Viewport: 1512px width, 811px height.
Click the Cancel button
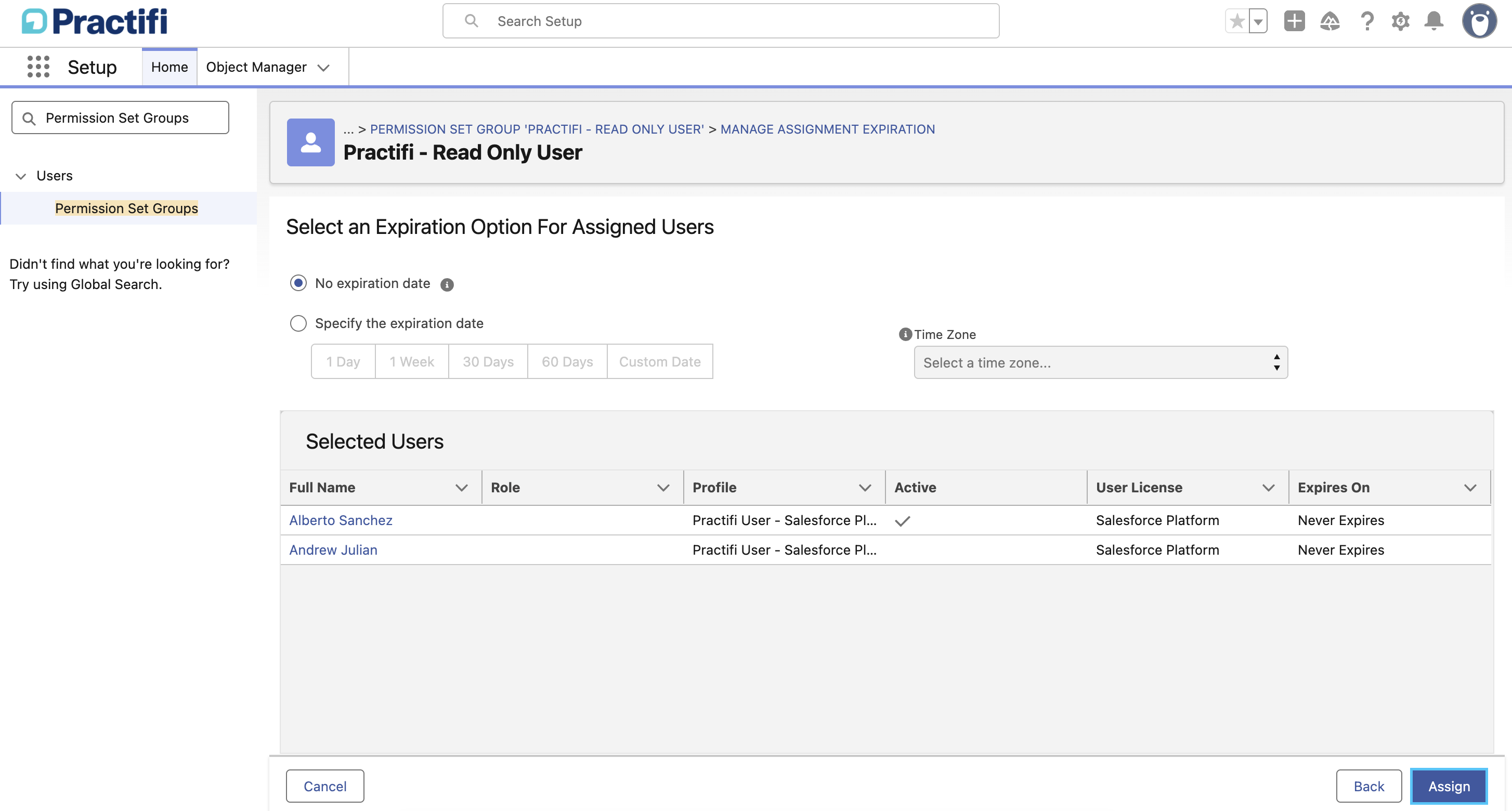pyautogui.click(x=324, y=787)
